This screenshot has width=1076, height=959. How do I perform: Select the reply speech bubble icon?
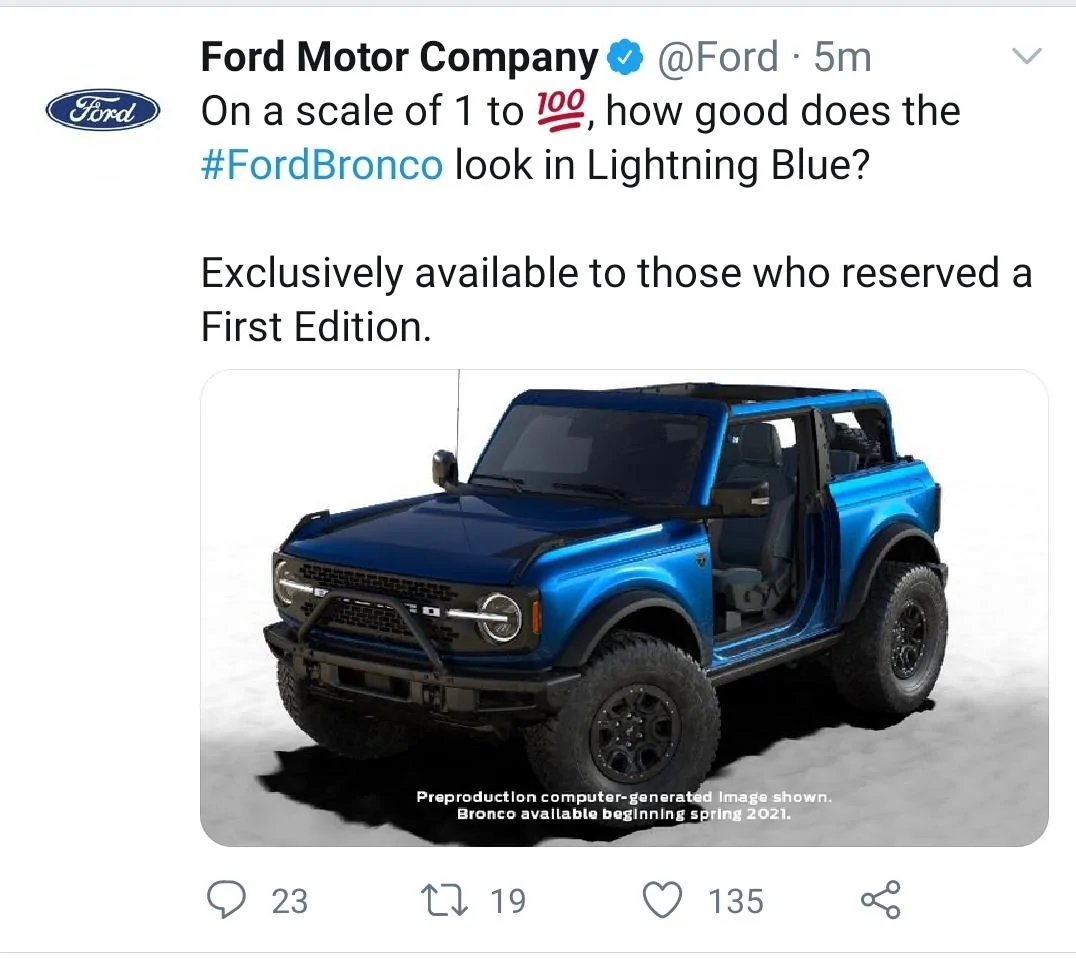(x=229, y=901)
